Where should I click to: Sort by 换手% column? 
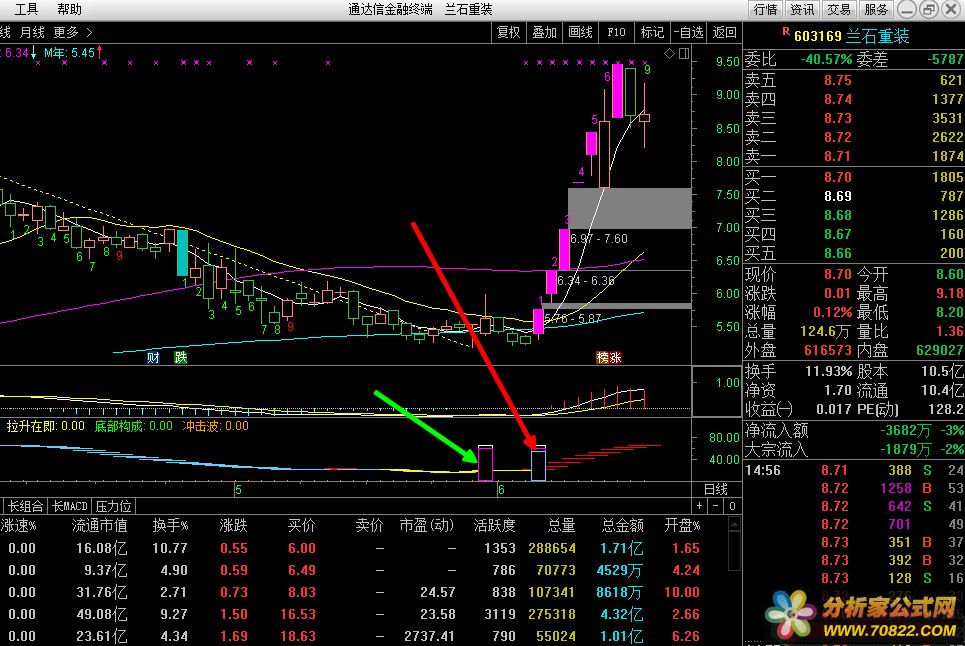click(x=170, y=525)
